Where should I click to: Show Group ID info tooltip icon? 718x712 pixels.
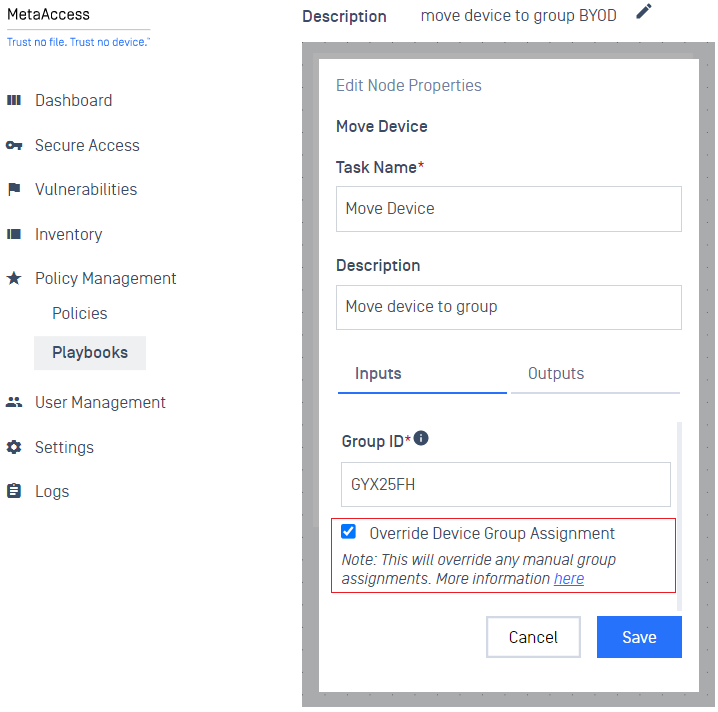point(421,438)
